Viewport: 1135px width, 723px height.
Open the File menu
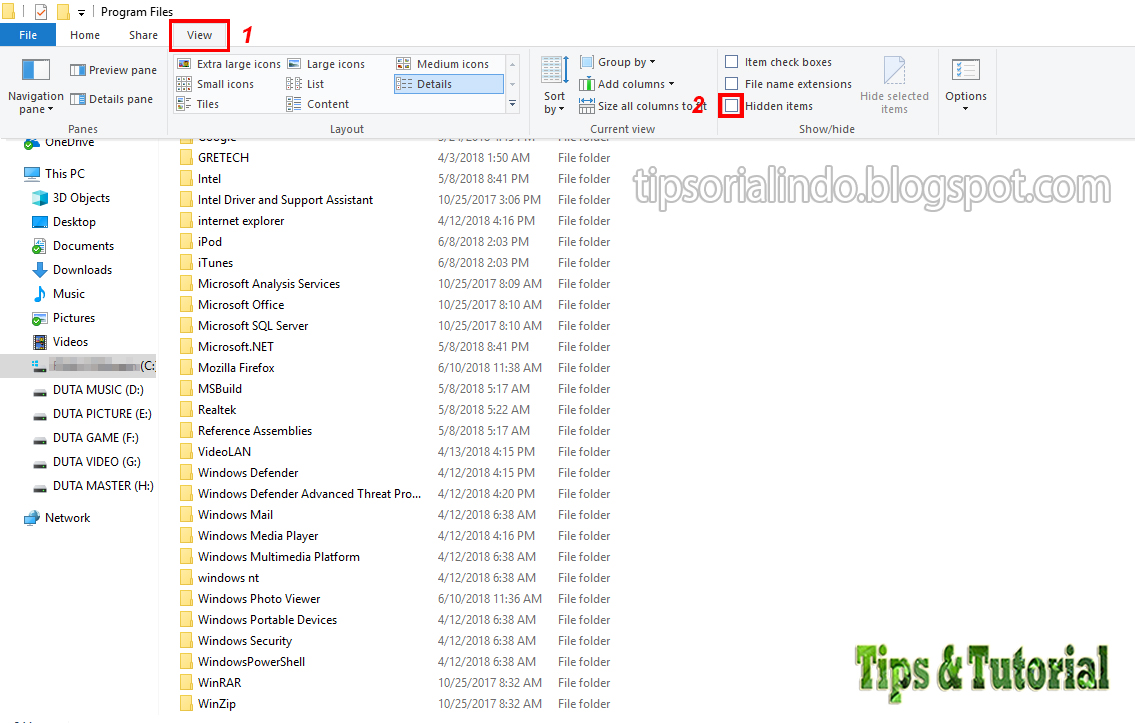click(x=28, y=34)
